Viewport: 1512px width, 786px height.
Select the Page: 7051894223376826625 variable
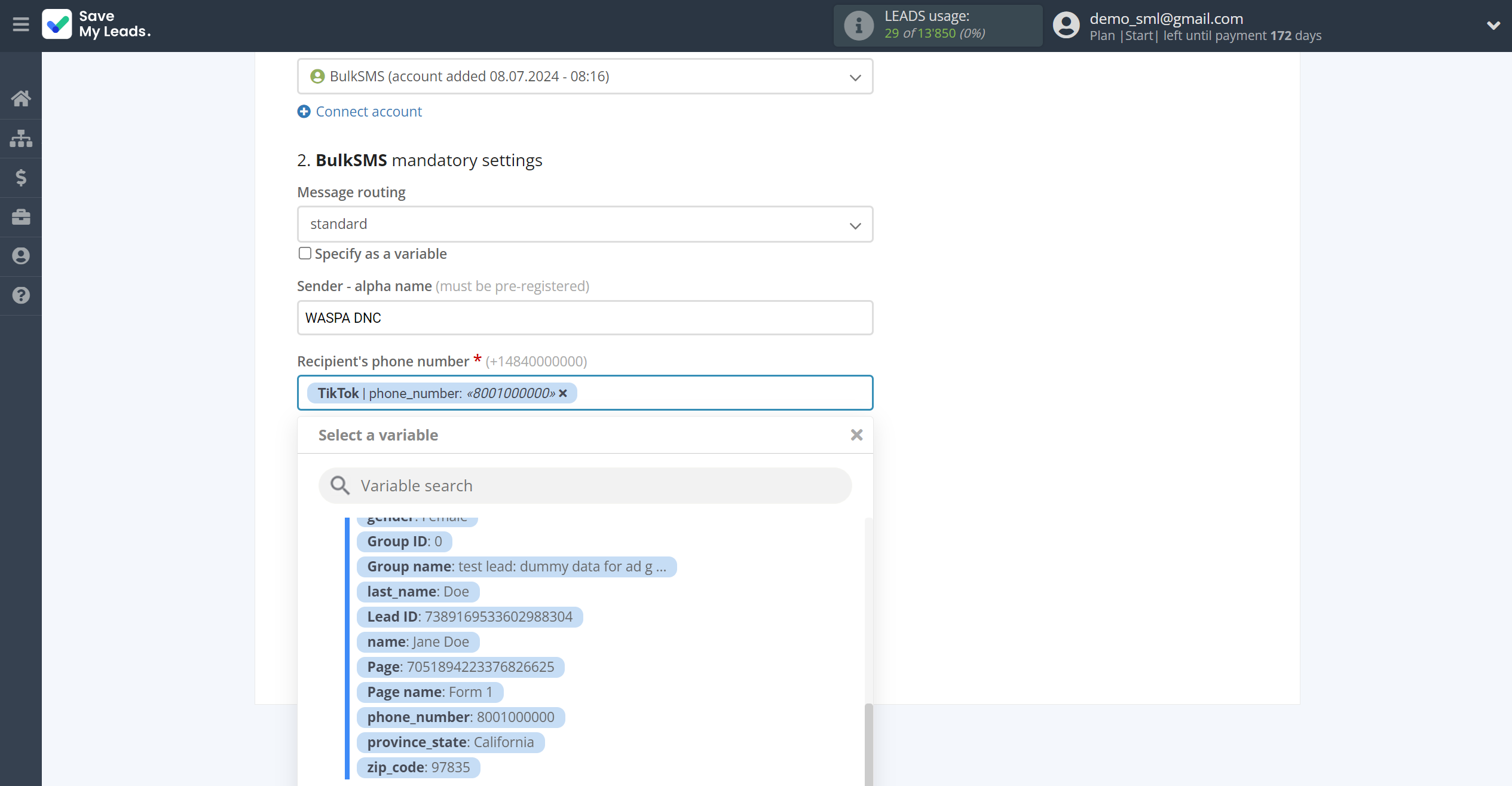pos(461,667)
